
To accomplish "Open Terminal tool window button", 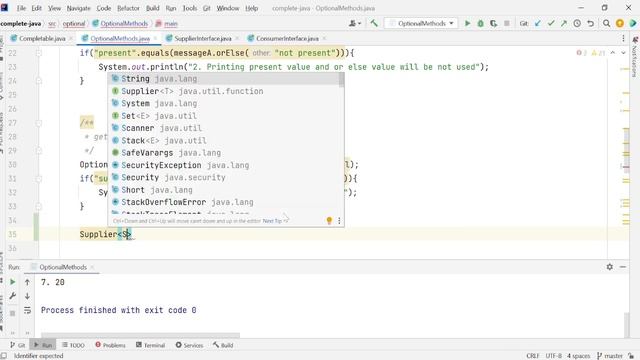I will coord(151,345).
